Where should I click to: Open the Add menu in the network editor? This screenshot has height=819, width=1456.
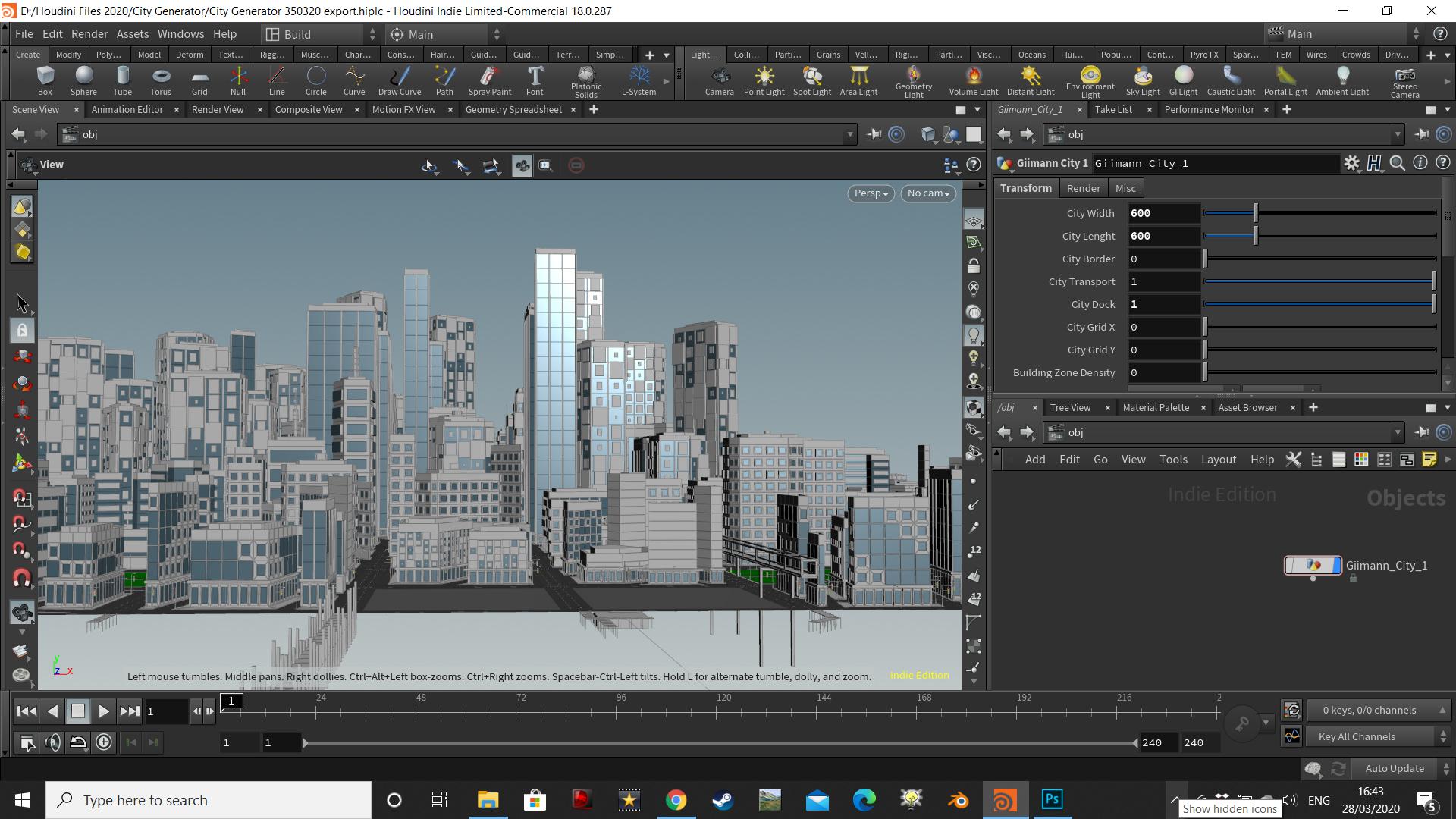(1034, 459)
